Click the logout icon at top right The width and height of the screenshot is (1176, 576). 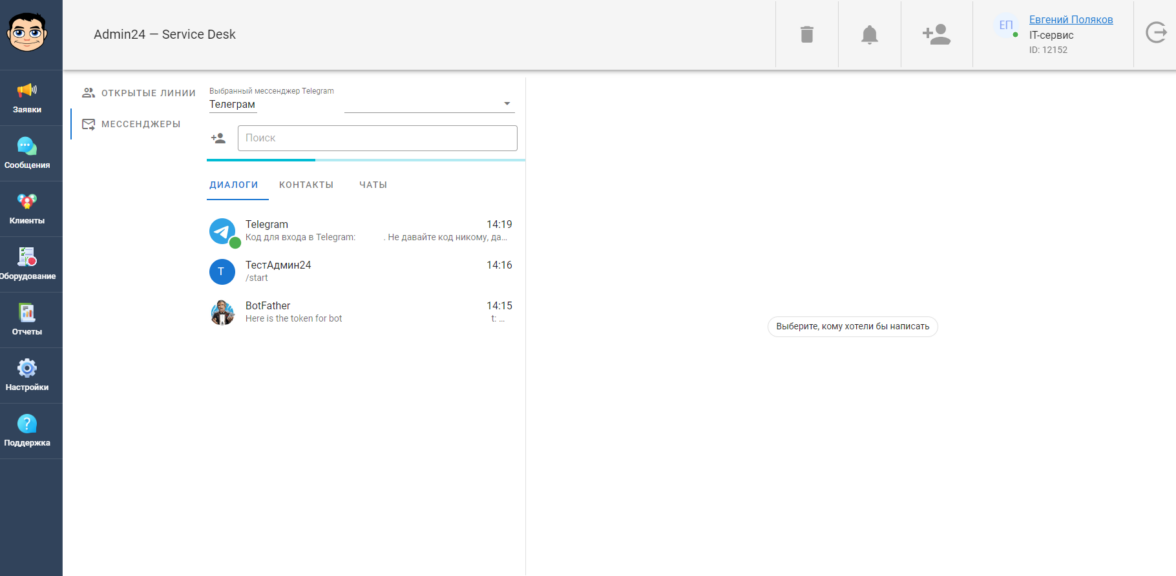point(1155,33)
